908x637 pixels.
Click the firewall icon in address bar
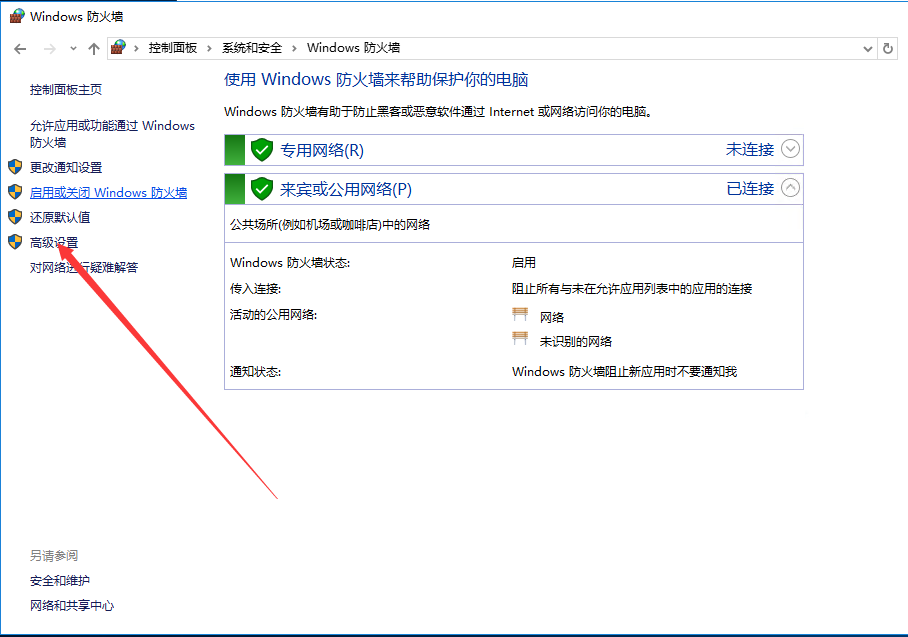pos(119,47)
